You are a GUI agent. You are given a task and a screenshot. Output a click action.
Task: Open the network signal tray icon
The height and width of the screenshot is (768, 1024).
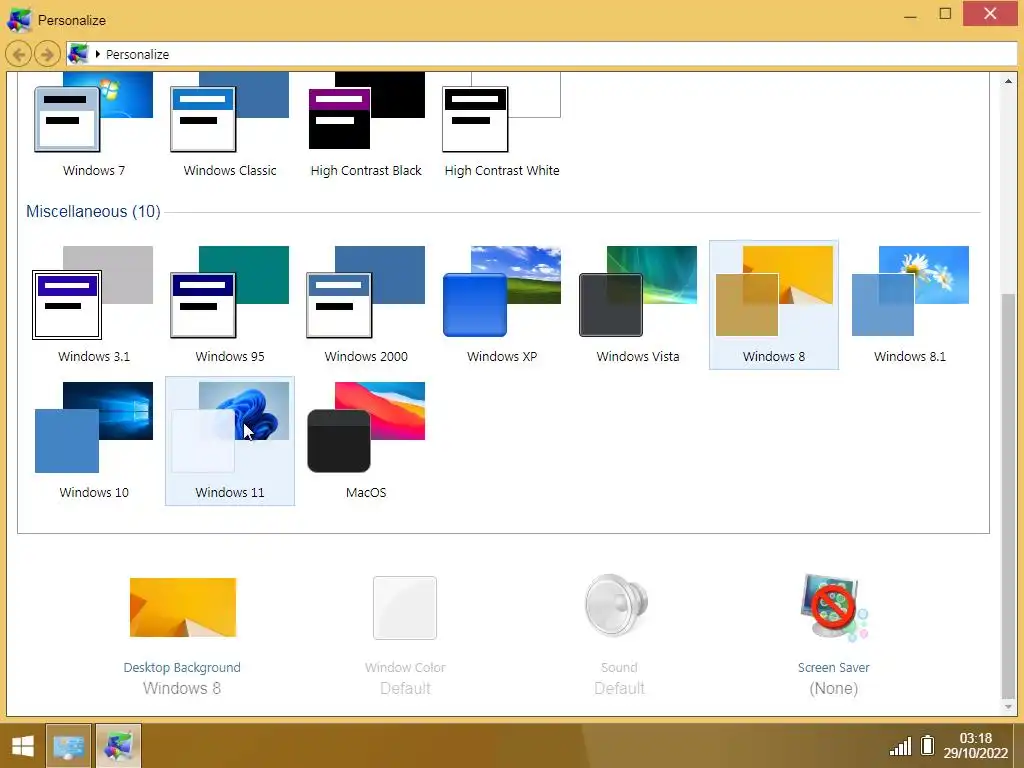pyautogui.click(x=901, y=746)
